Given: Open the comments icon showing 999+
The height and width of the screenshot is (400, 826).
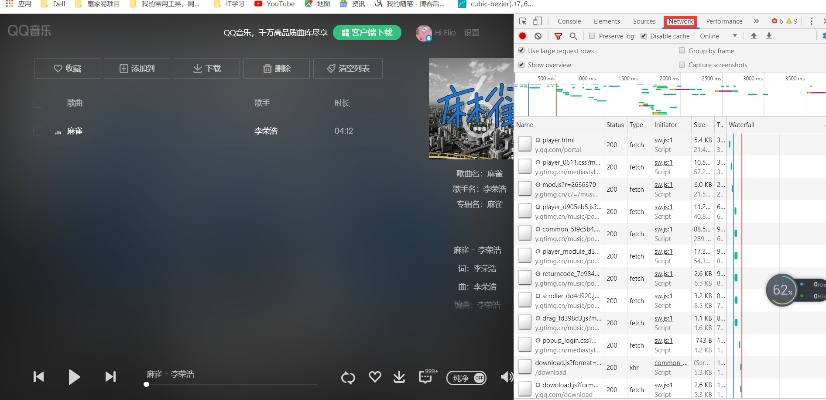Looking at the screenshot, I should click(426, 377).
